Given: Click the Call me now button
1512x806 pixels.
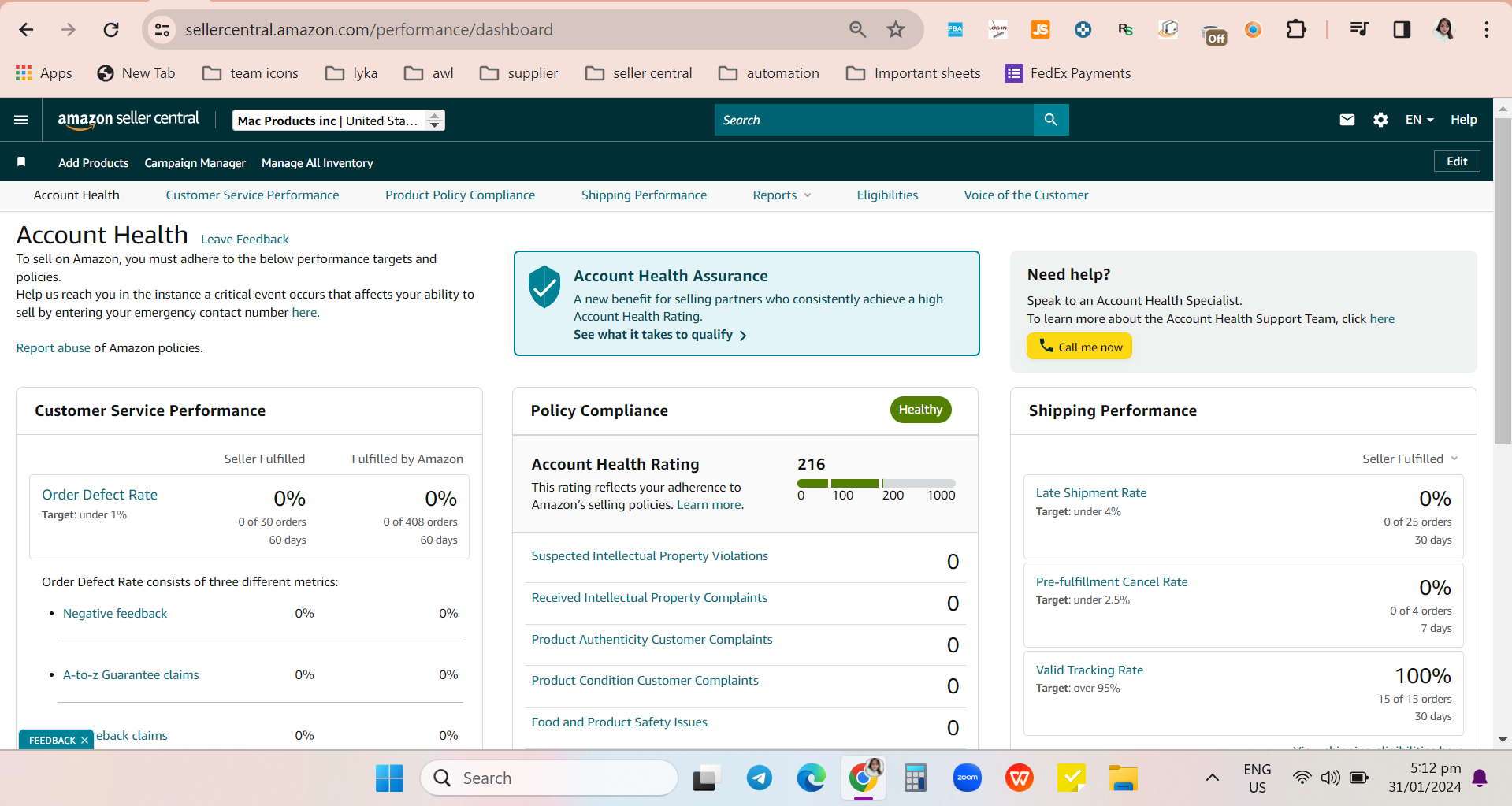Looking at the screenshot, I should pyautogui.click(x=1079, y=347).
